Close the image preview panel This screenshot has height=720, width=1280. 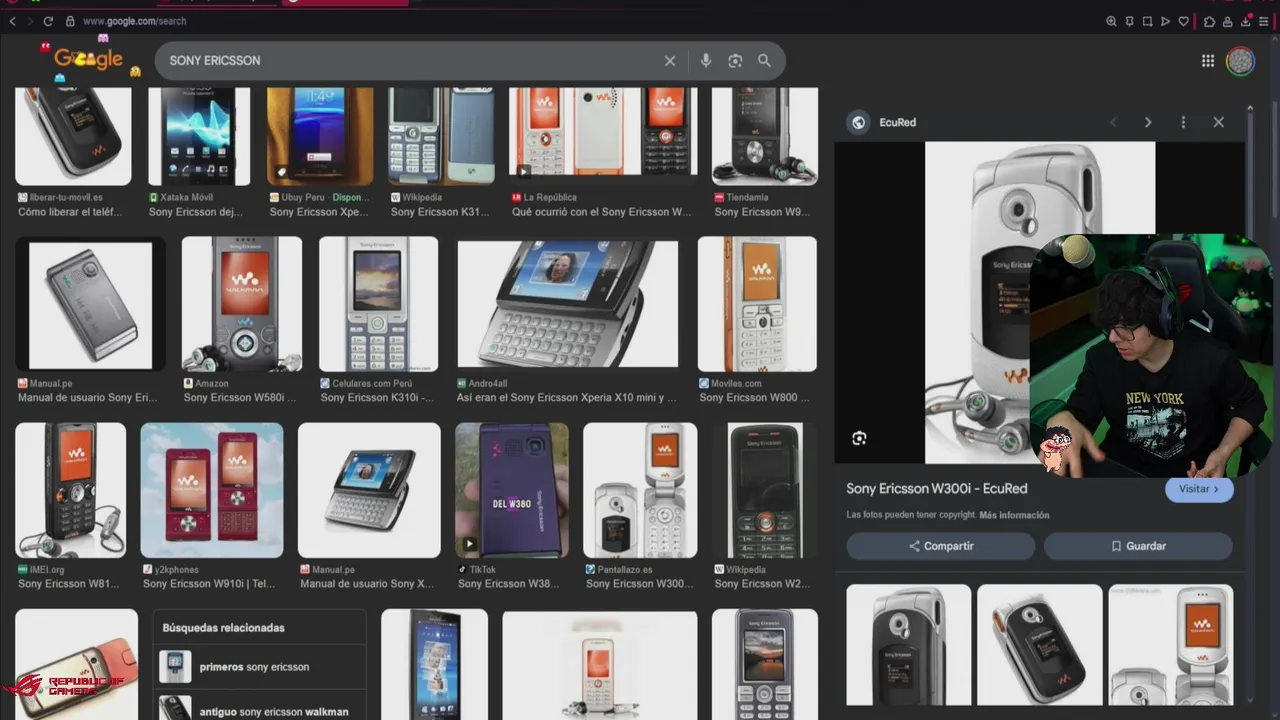tap(1218, 122)
